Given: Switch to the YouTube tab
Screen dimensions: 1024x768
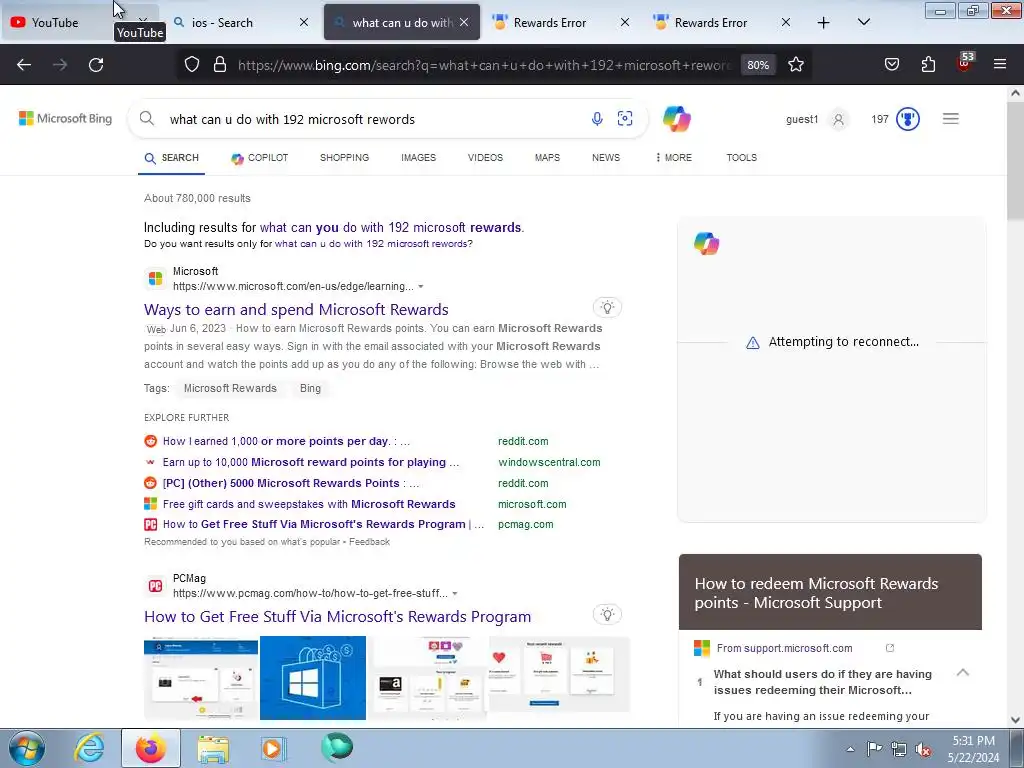Looking at the screenshot, I should [56, 22].
